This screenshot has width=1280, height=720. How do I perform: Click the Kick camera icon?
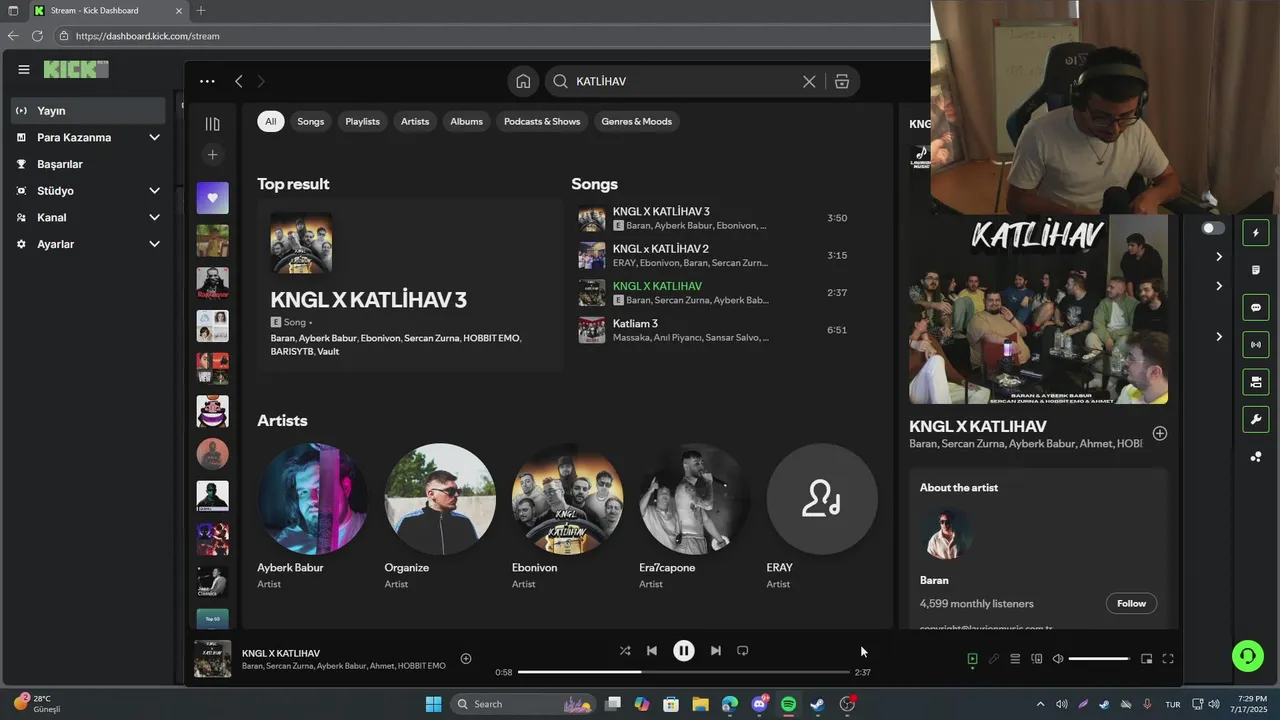click(x=1256, y=382)
